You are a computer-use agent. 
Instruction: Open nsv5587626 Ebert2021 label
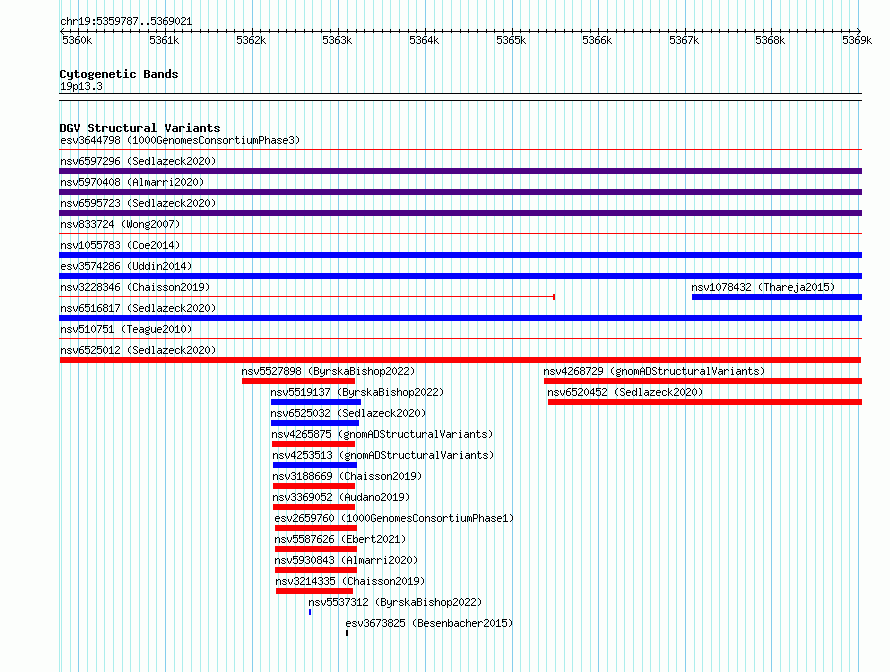[340, 539]
